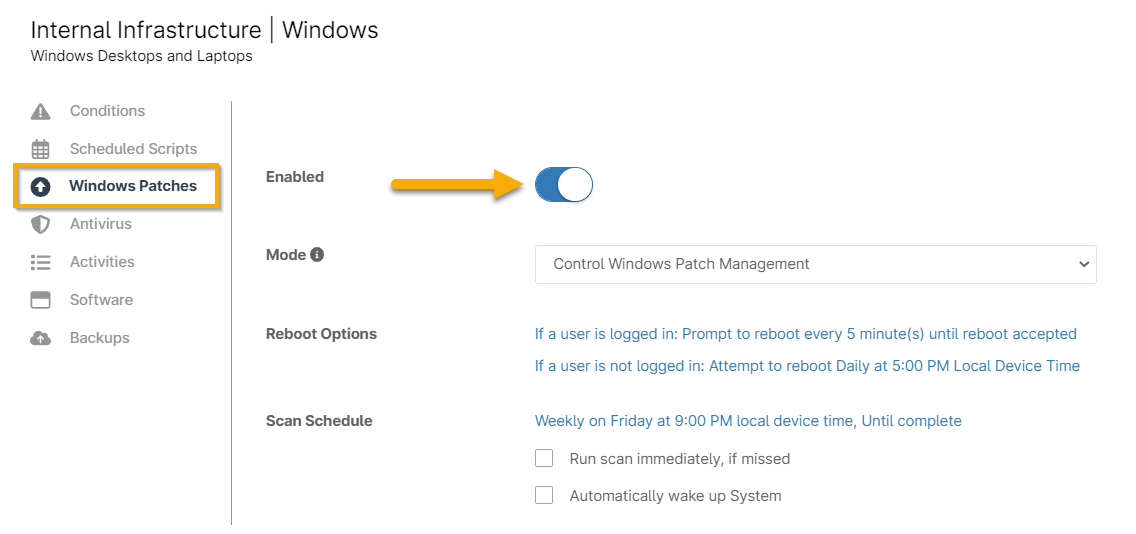This screenshot has height=534, width=1136.
Task: Open the Backups menu item
Action: pos(99,338)
